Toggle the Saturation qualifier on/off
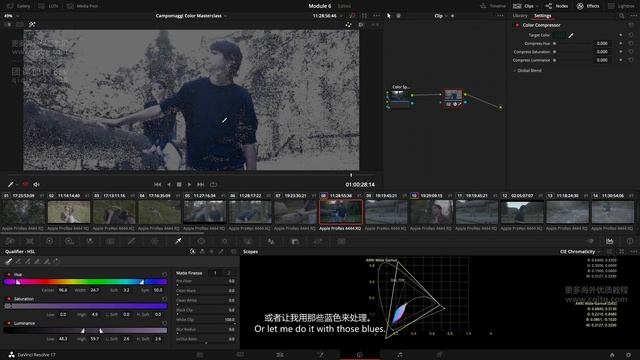Screen dimensions: 640x360 pyautogui.click(x=9, y=299)
